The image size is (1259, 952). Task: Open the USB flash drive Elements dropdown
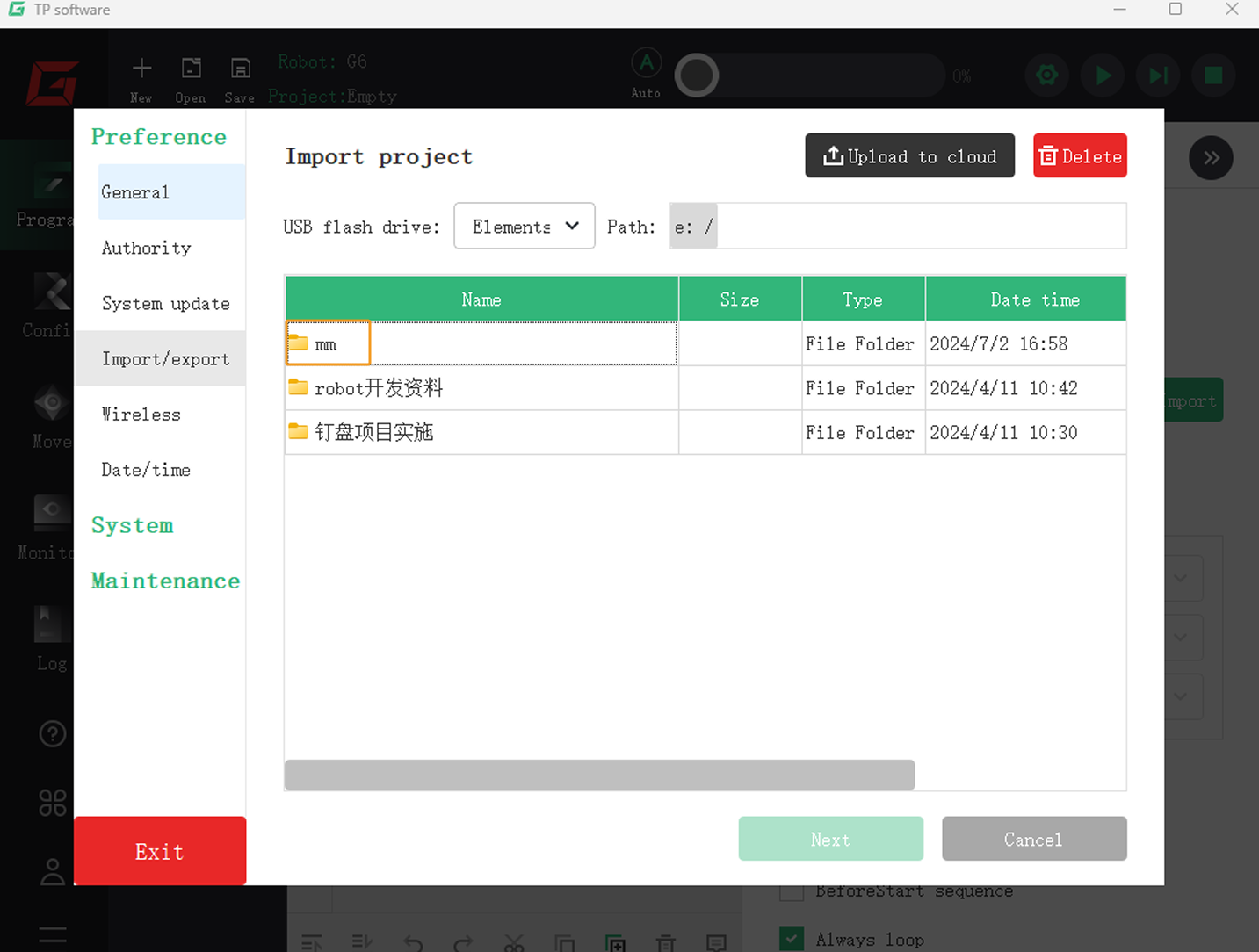point(525,226)
